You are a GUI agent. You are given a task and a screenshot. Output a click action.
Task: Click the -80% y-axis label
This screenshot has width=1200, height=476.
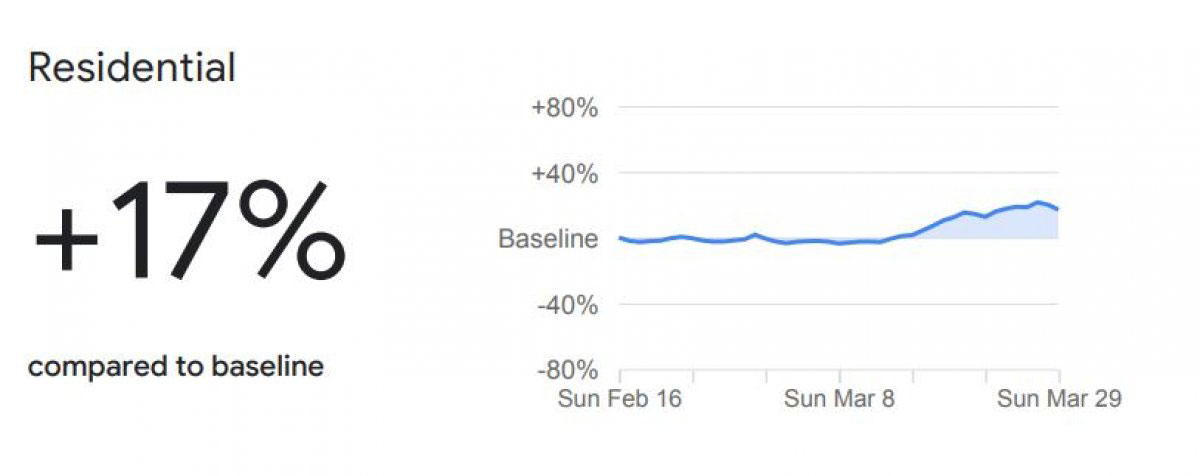point(567,371)
